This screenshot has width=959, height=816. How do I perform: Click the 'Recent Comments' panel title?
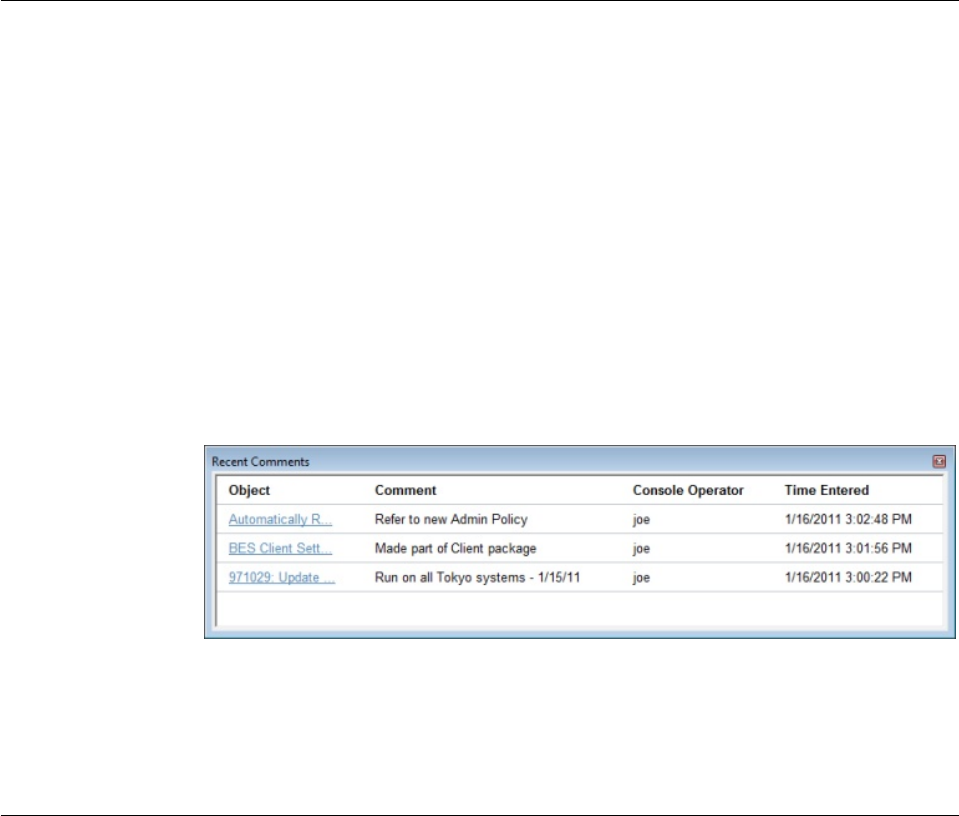click(x=261, y=462)
